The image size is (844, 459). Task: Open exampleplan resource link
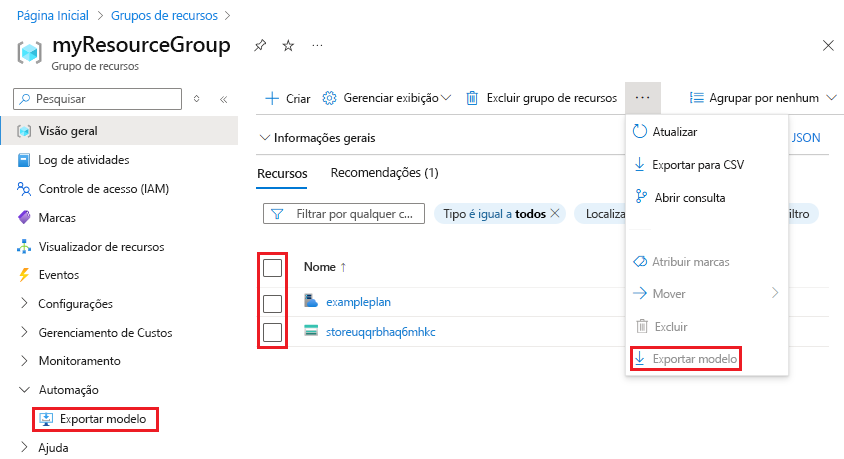358,302
